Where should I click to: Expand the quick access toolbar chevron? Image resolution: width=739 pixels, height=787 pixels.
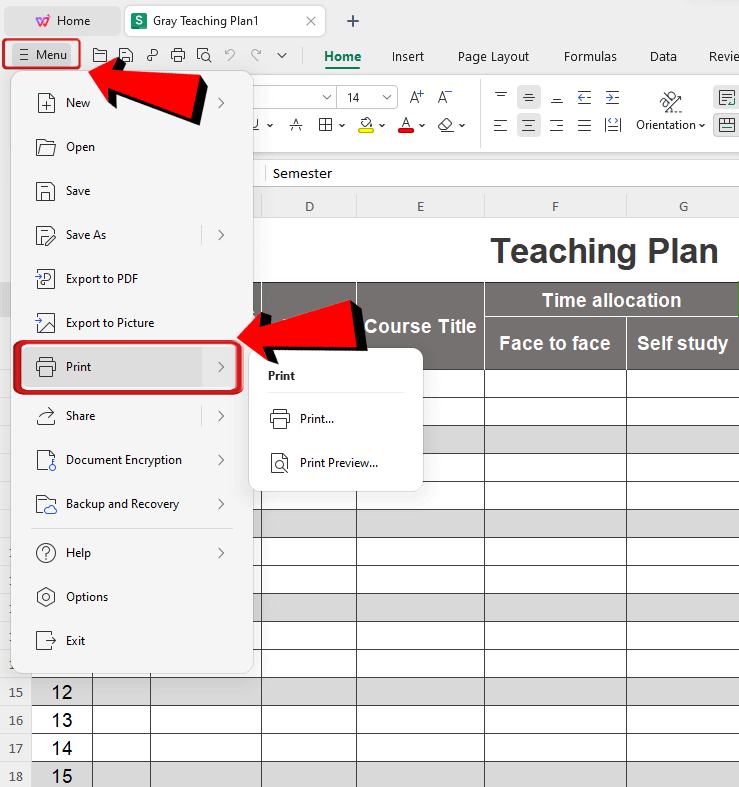(x=282, y=55)
